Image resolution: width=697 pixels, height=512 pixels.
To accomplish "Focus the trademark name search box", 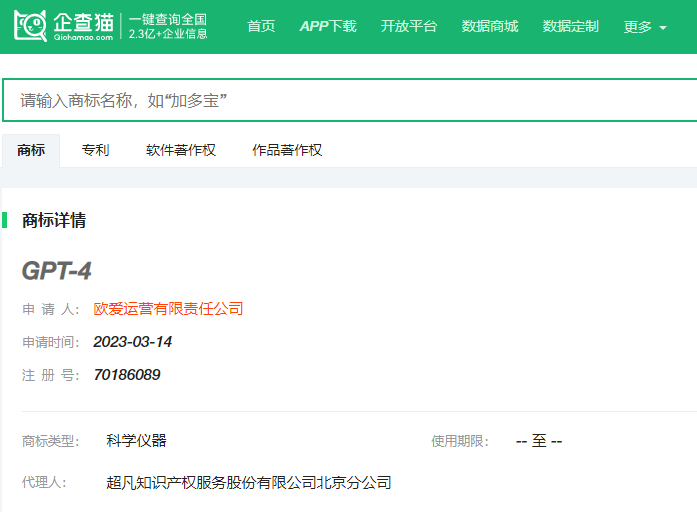I will point(349,100).
